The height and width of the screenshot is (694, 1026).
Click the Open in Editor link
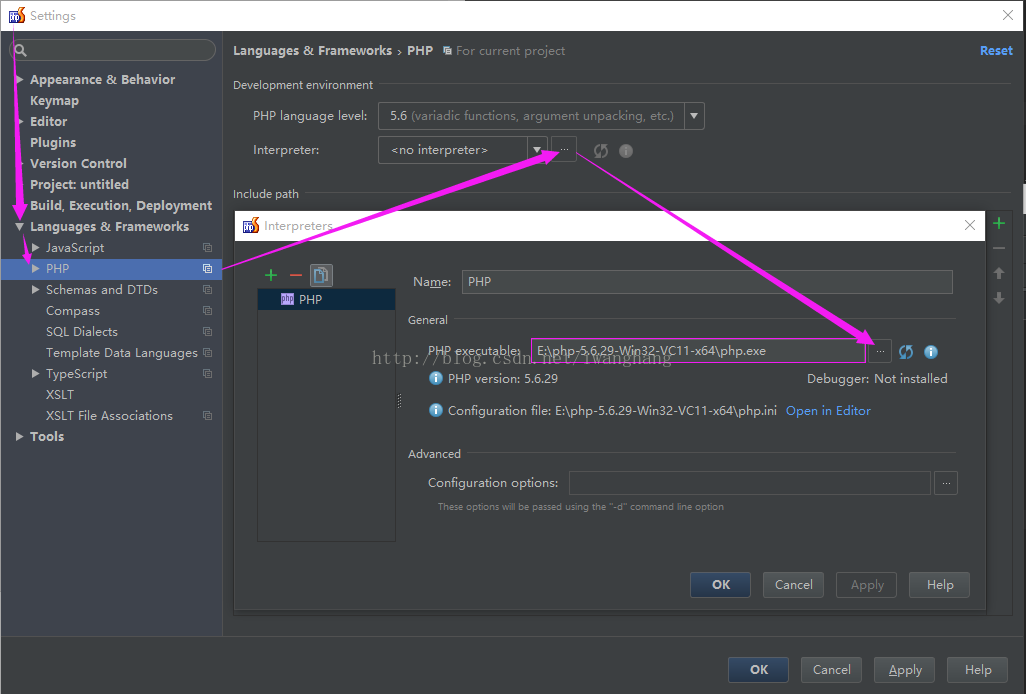828,411
